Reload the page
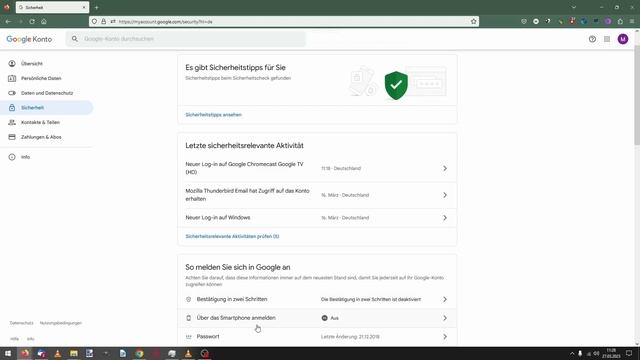The image size is (640, 360). [x=32, y=21]
